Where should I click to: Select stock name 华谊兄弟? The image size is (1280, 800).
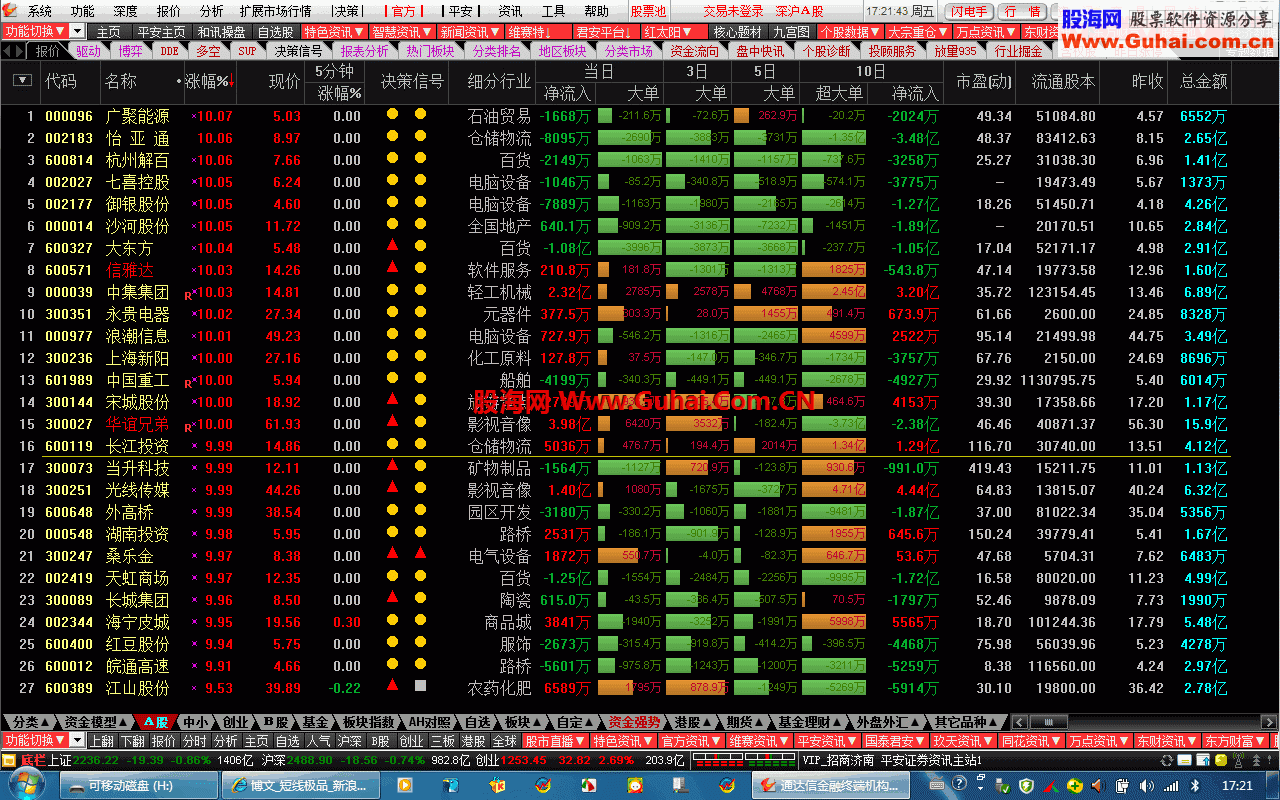[x=138, y=424]
